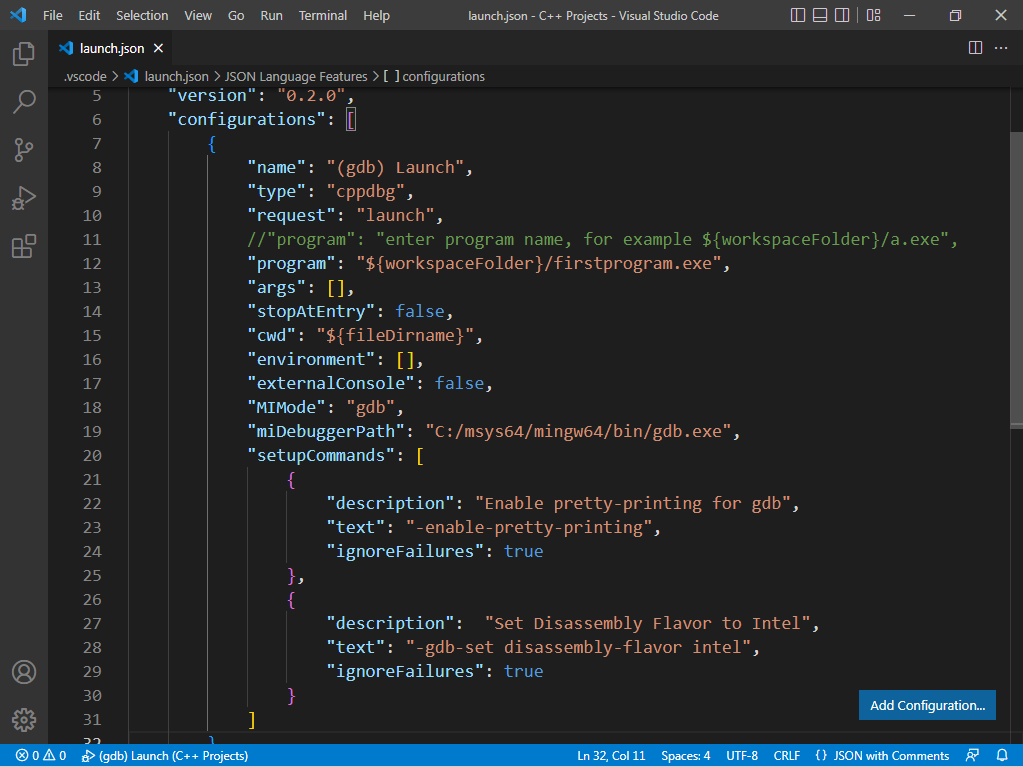Click the ${fileDirname} cwd value
The image size is (1023, 767).
click(395, 335)
